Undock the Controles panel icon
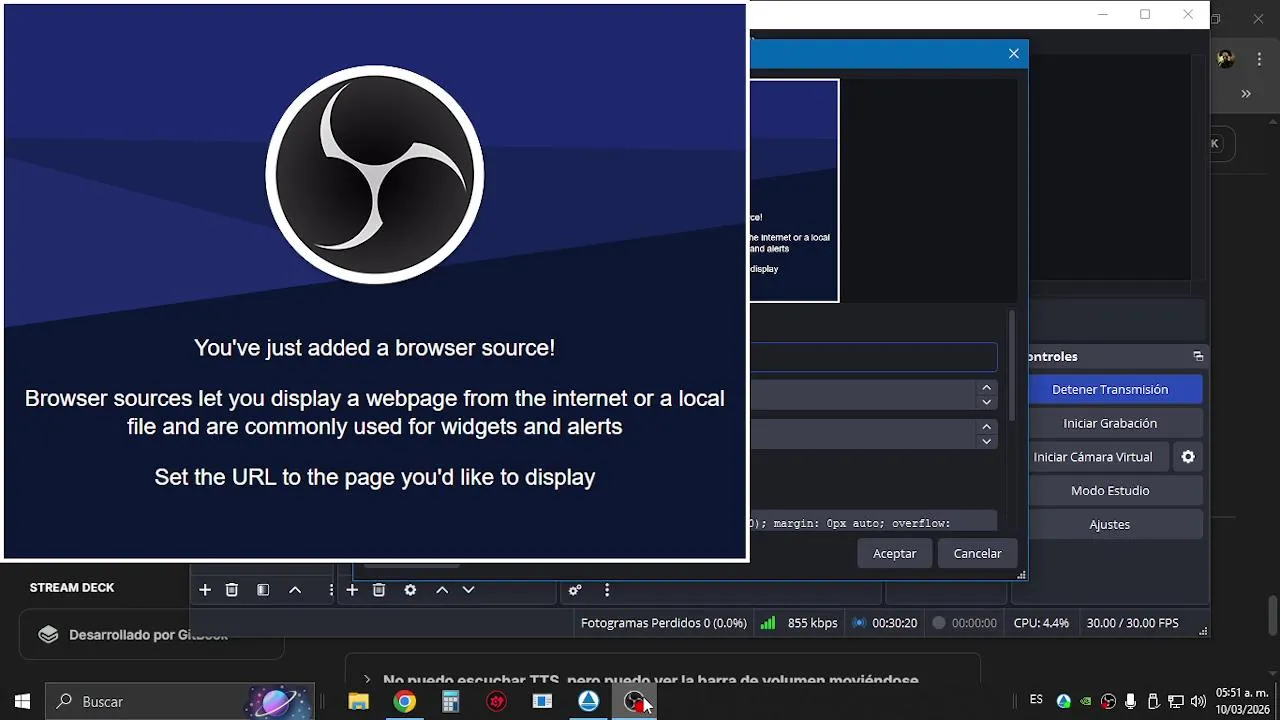 1198,356
